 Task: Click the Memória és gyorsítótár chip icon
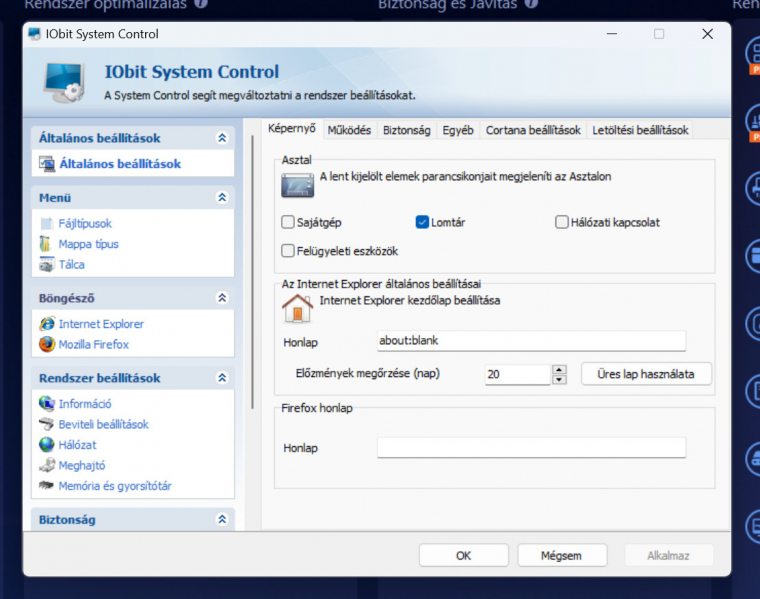(47, 485)
